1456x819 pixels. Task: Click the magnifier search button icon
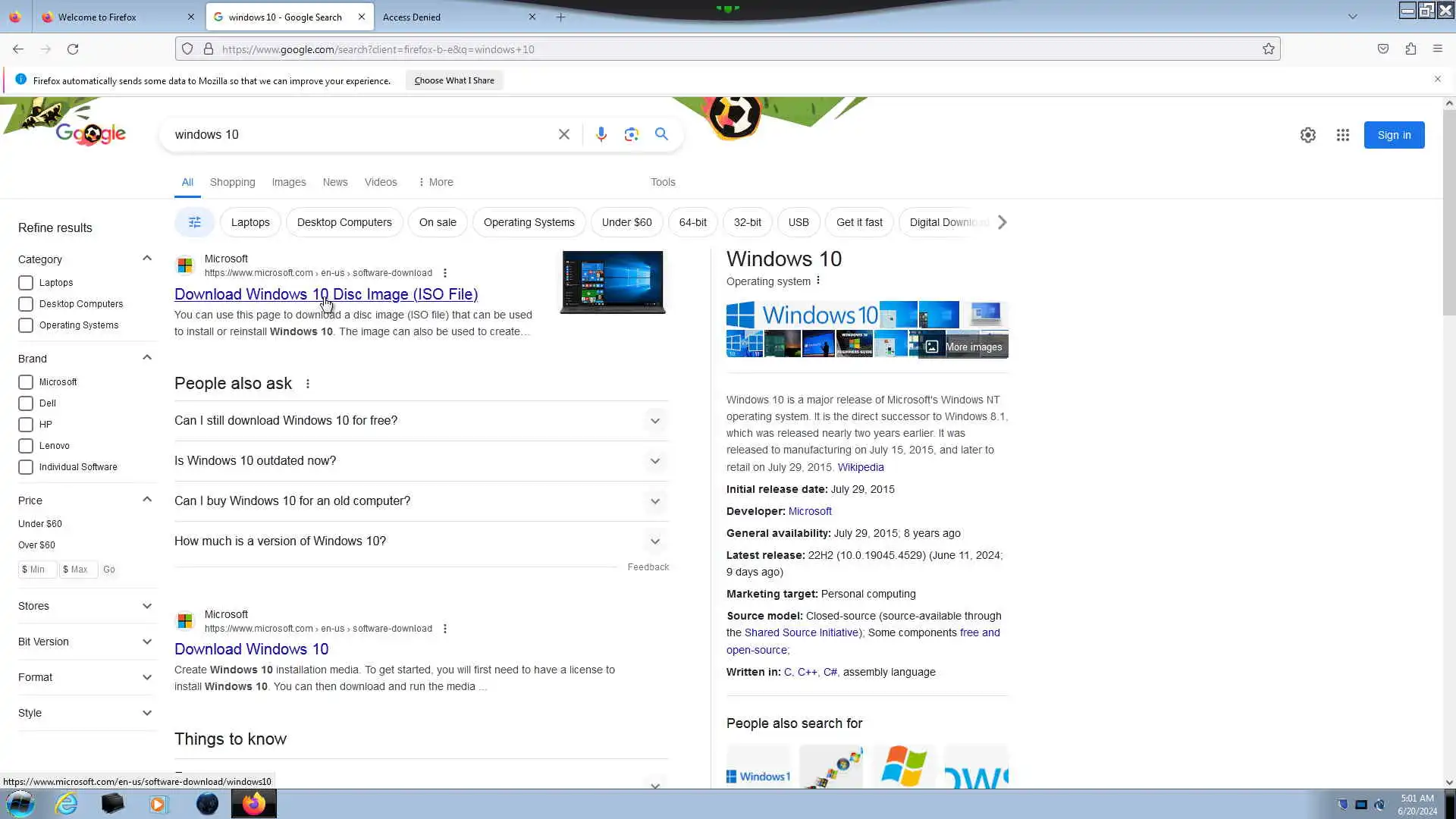pos(661,134)
